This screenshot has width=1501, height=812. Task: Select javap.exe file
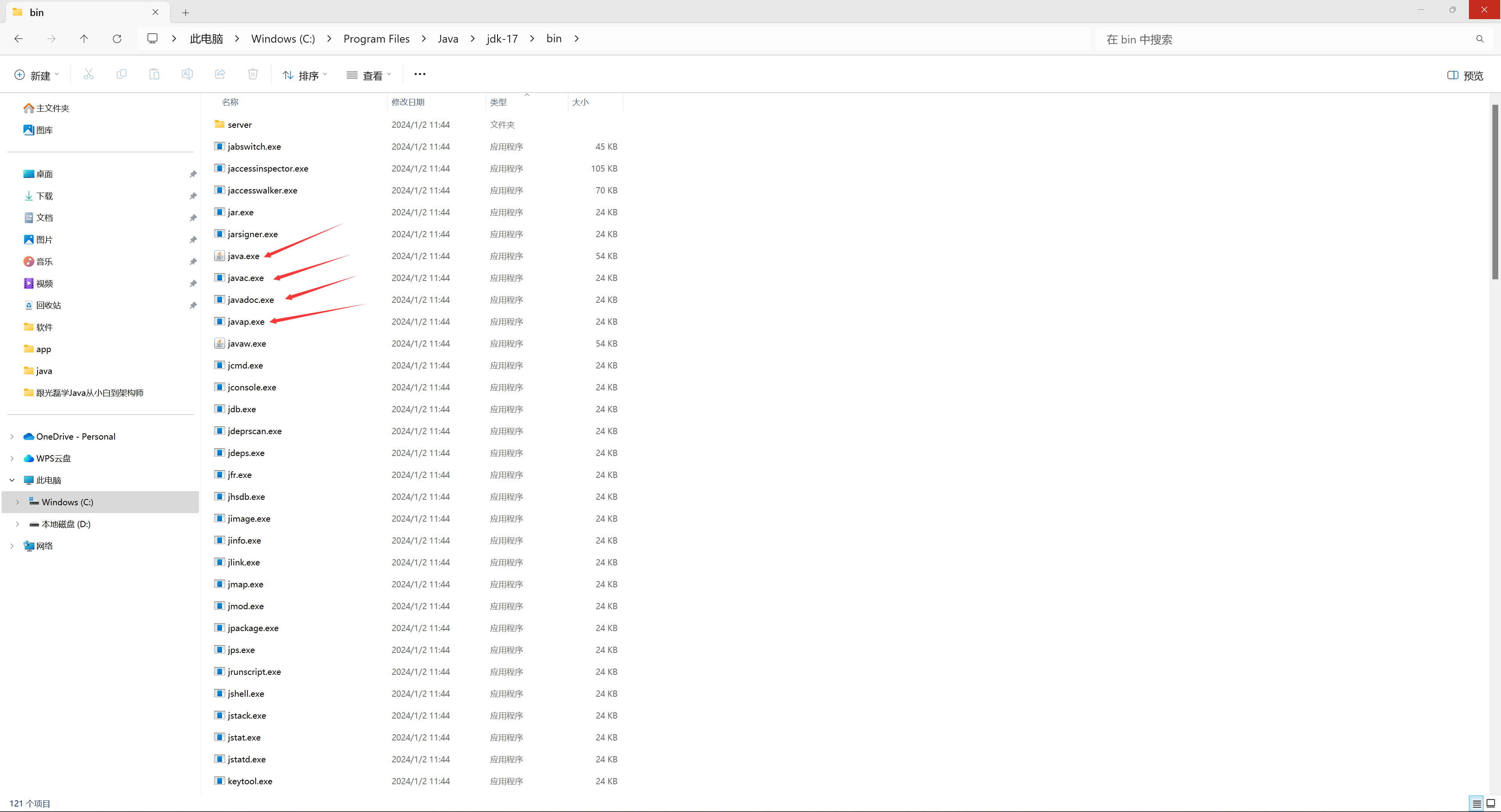pos(246,322)
